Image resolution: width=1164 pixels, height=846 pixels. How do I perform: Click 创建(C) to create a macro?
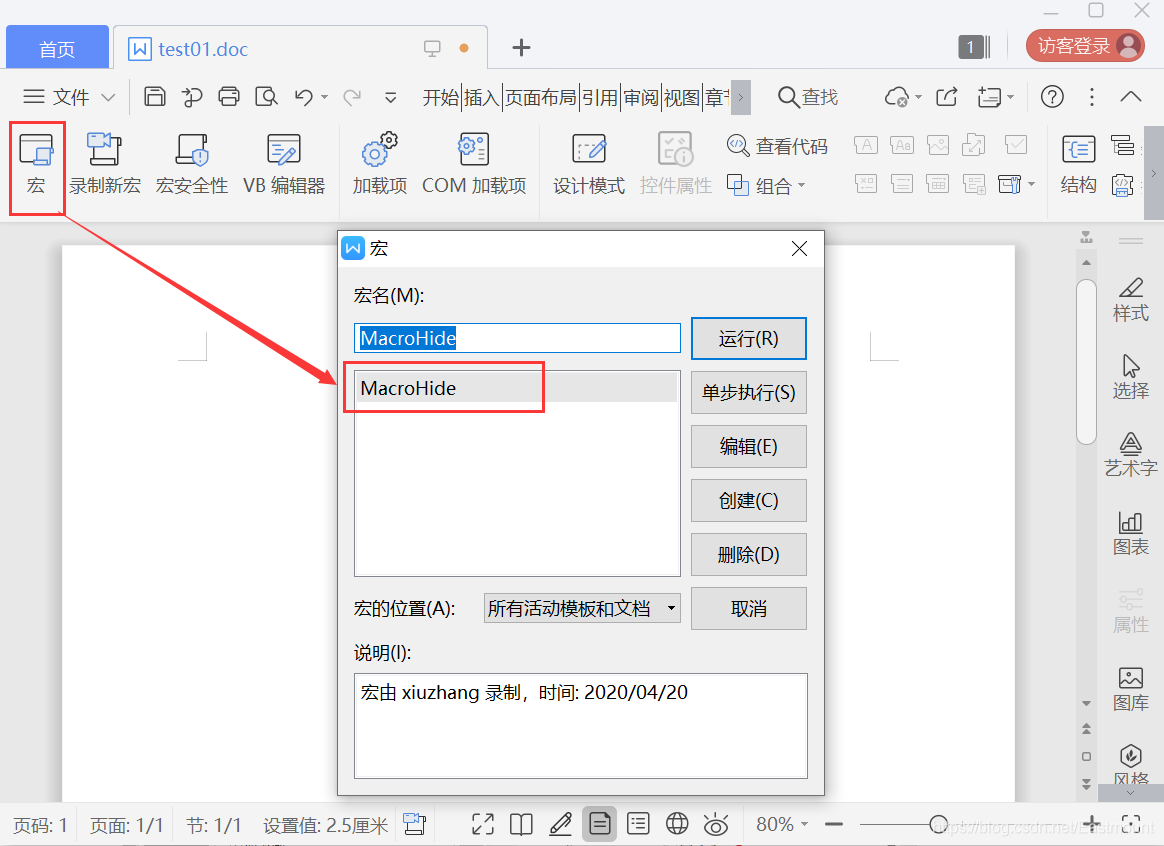pyautogui.click(x=748, y=501)
